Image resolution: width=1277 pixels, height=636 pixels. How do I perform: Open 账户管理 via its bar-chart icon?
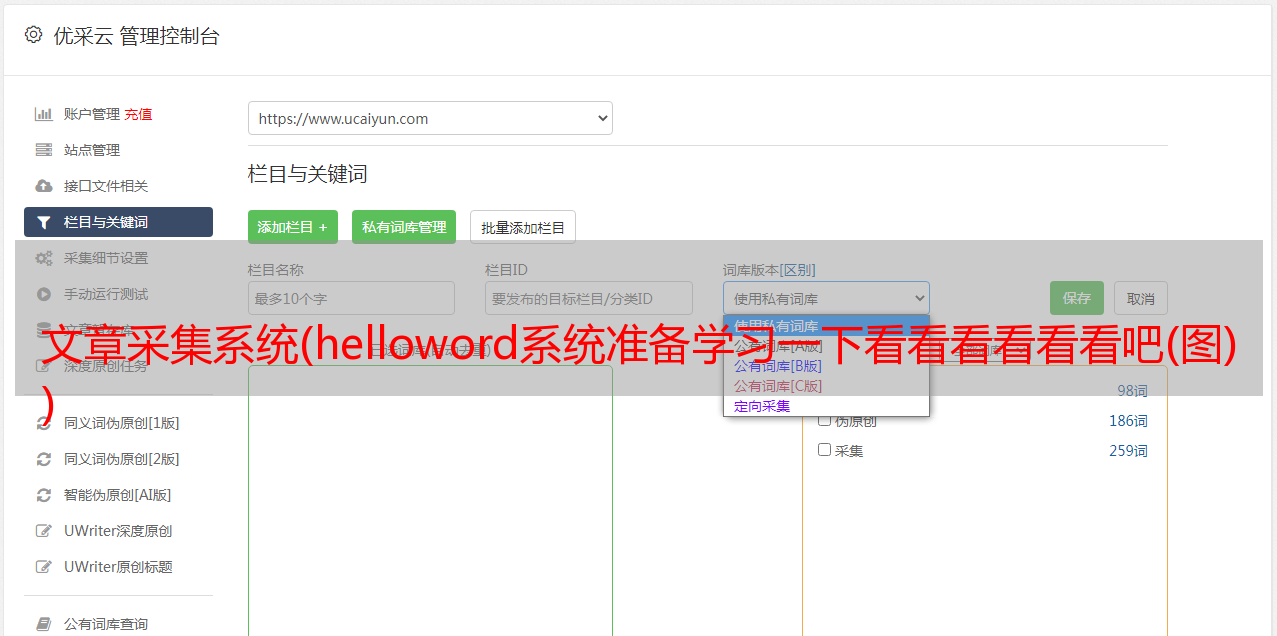coord(43,114)
